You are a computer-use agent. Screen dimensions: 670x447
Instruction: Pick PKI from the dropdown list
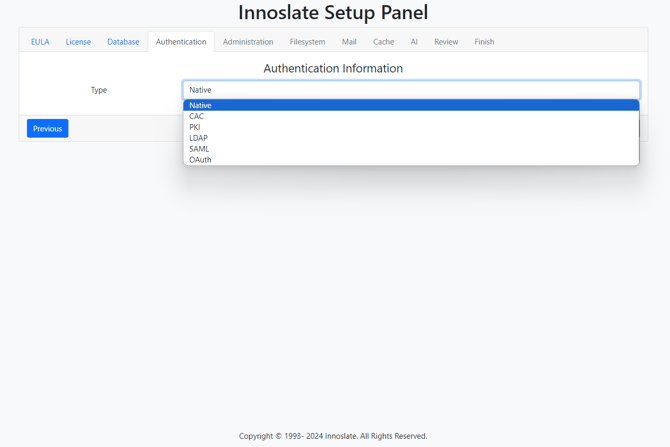(411, 127)
